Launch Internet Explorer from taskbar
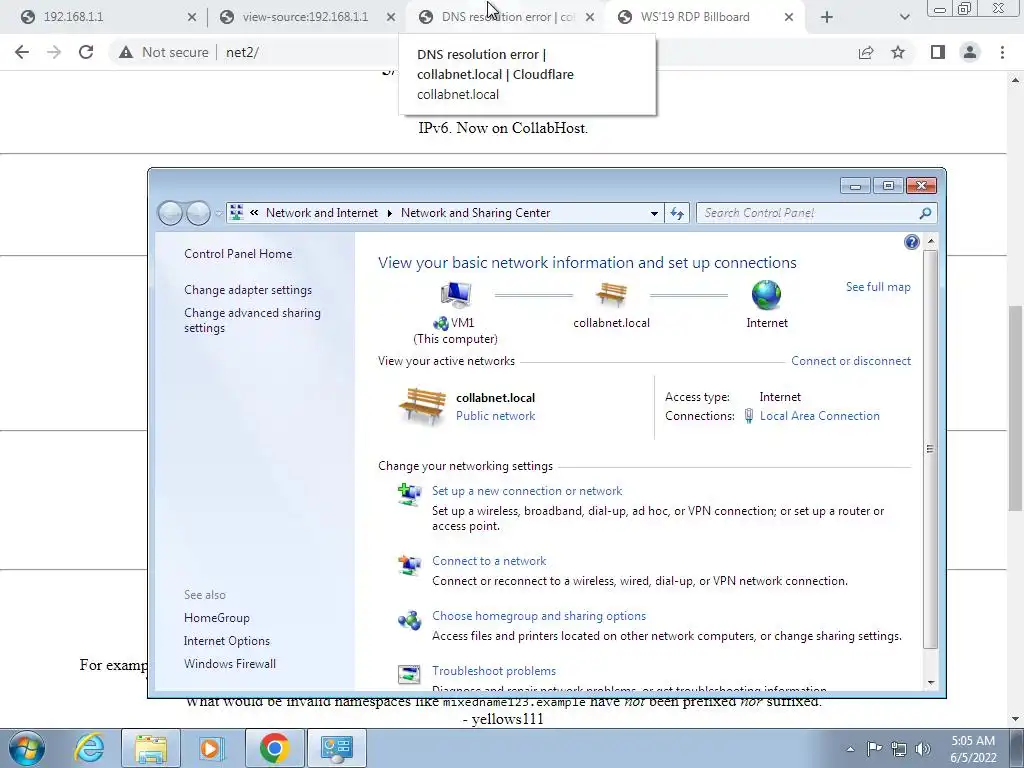 89,748
